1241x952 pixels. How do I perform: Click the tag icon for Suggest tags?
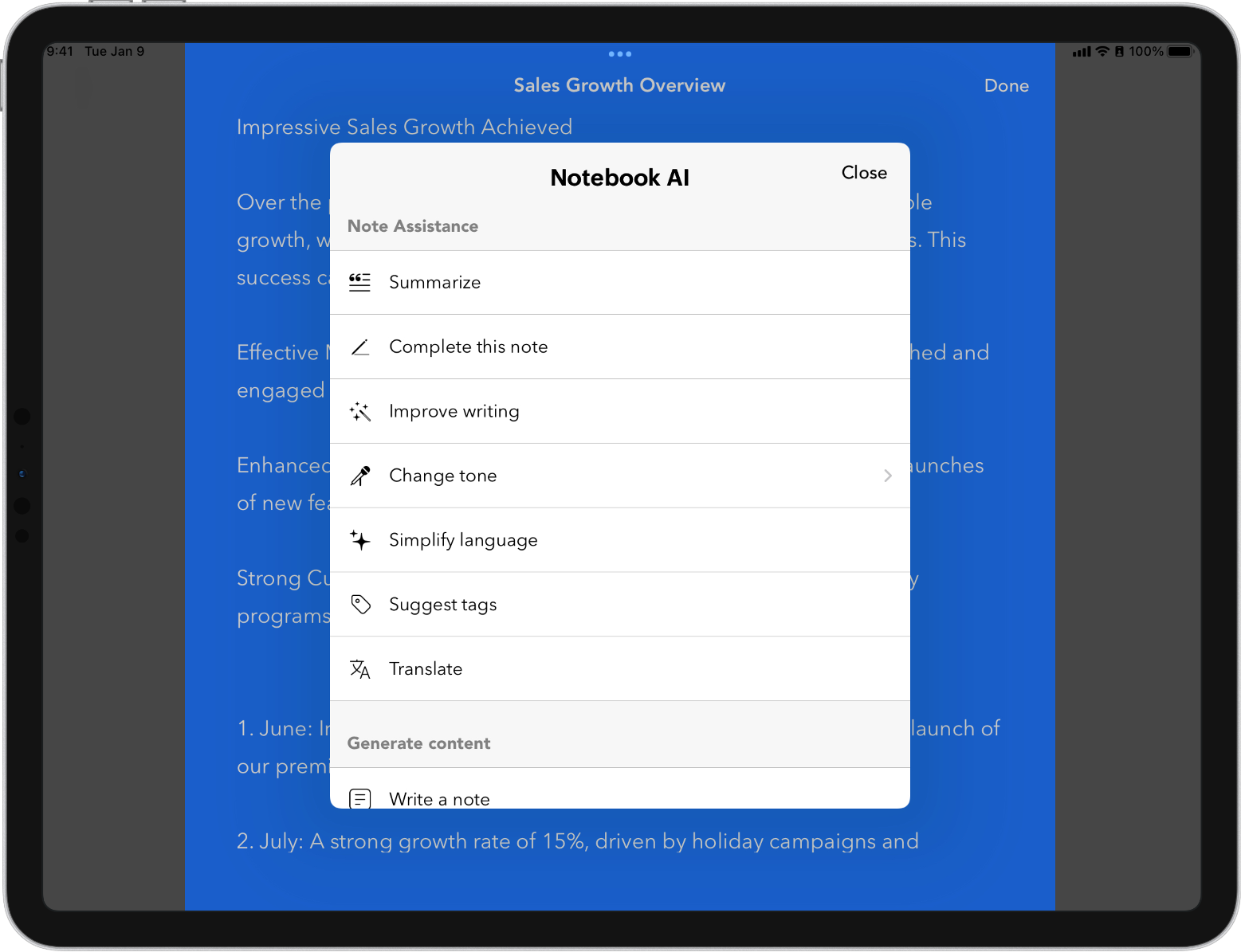360,605
